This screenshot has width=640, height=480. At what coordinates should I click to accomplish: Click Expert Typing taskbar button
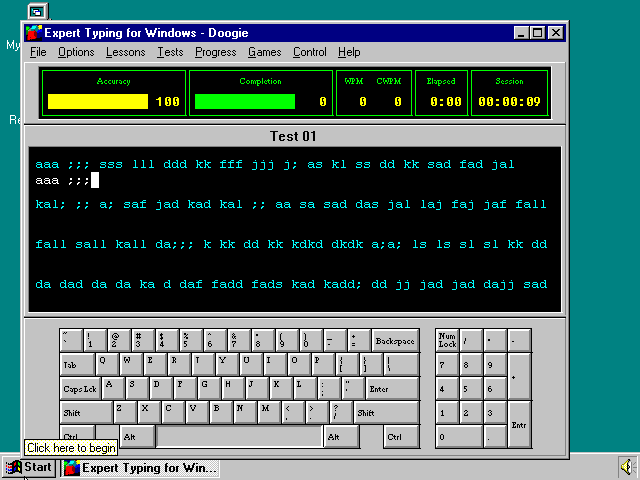pyautogui.click(x=141, y=468)
